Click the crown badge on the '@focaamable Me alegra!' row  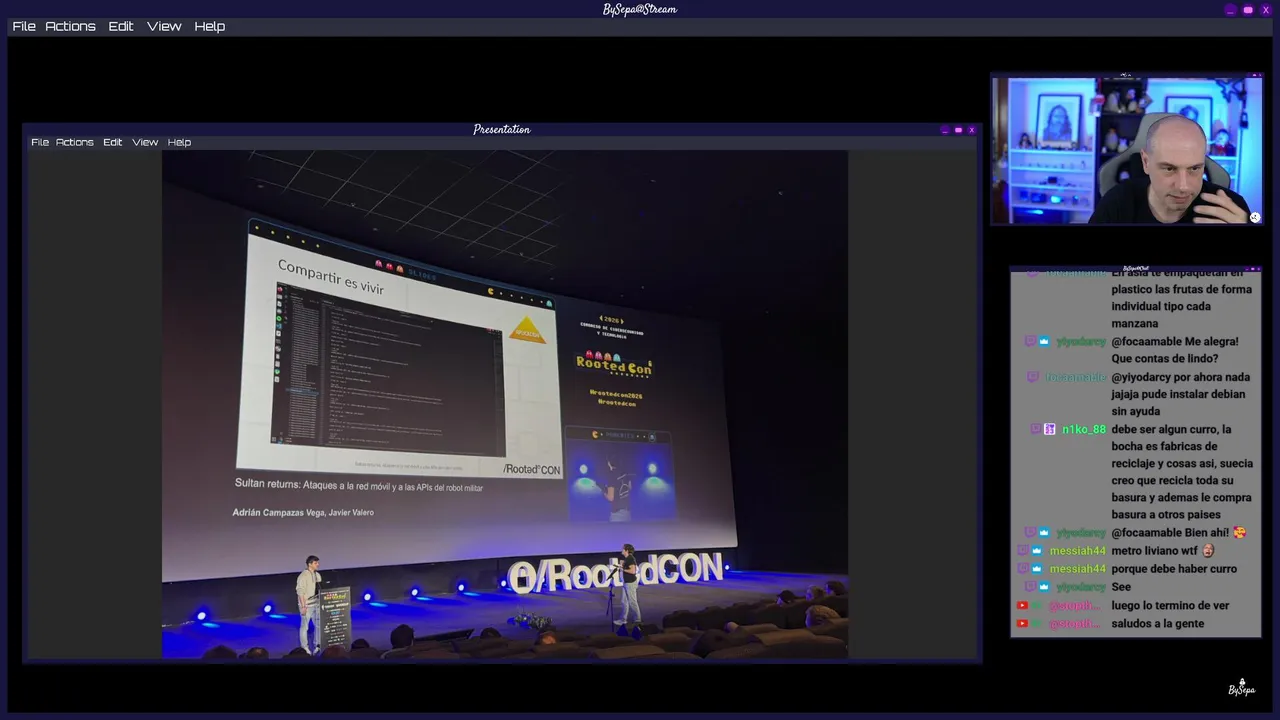point(1044,341)
